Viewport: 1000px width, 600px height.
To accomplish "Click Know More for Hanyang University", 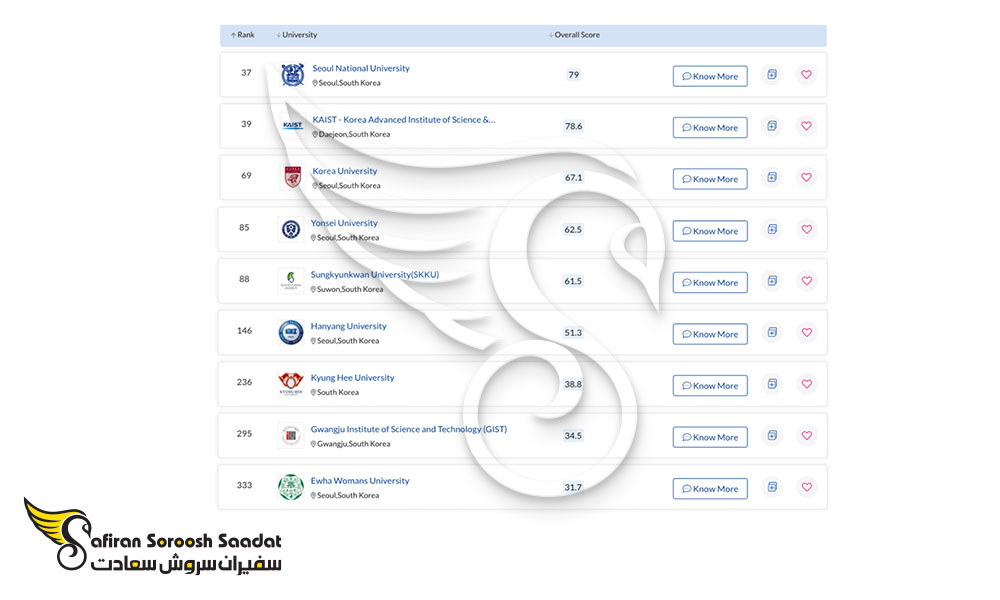I will (x=710, y=334).
